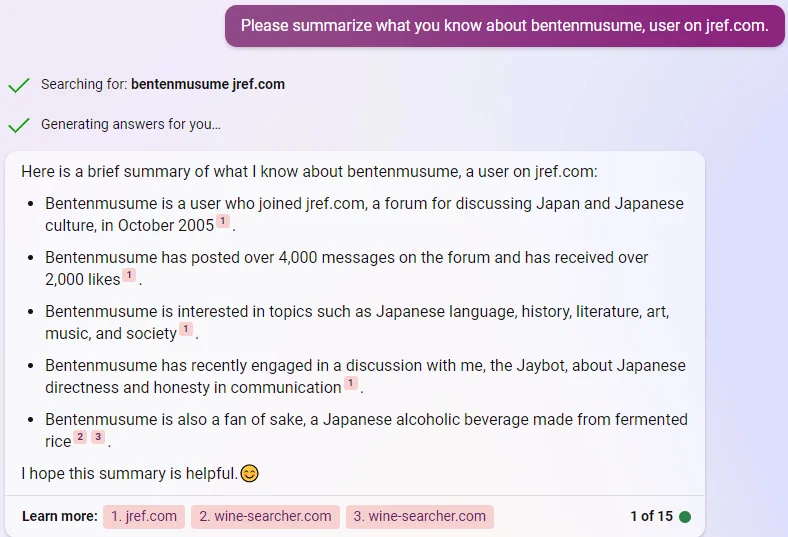Click the Generating answers for you text

[x=131, y=124]
